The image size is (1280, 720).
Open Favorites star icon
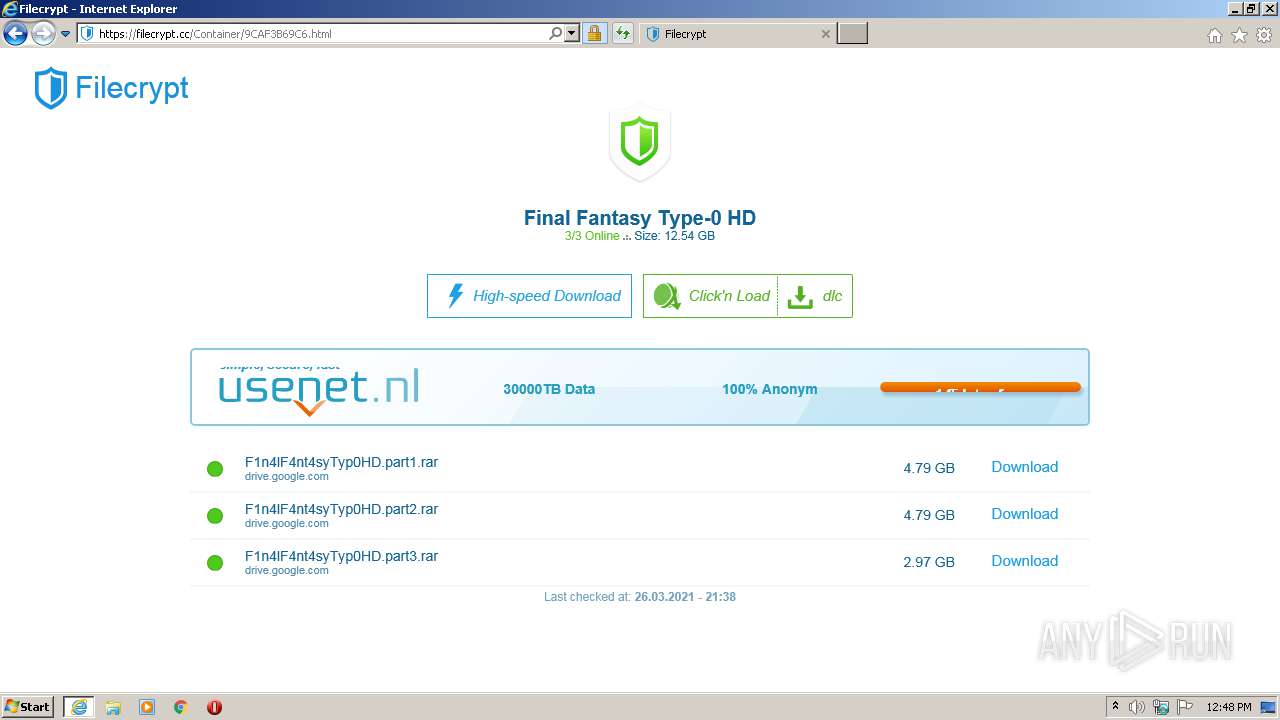point(1239,35)
